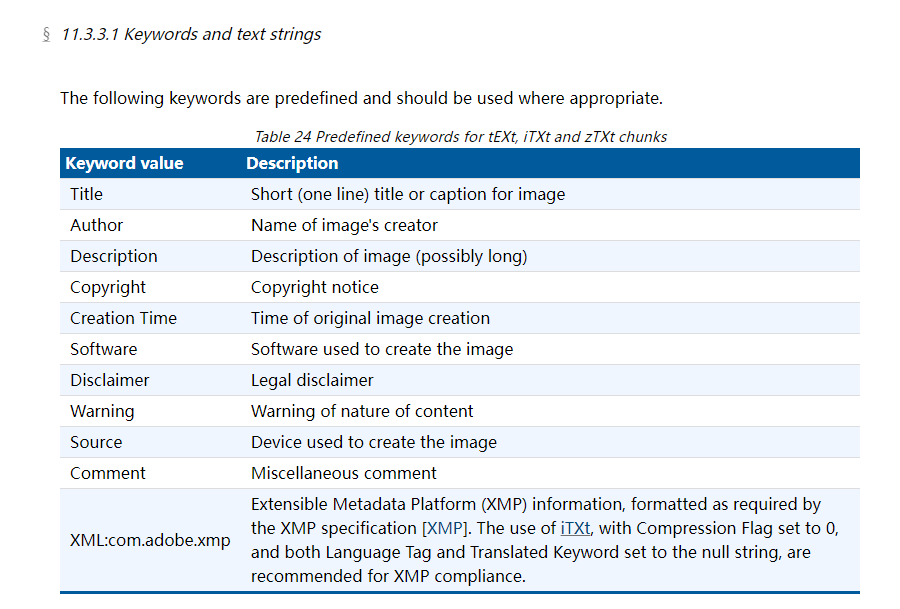Image resolution: width=900 pixels, height=609 pixels.
Task: Click the section anchor symbol beside 11.3.3.1
Action: [x=46, y=34]
